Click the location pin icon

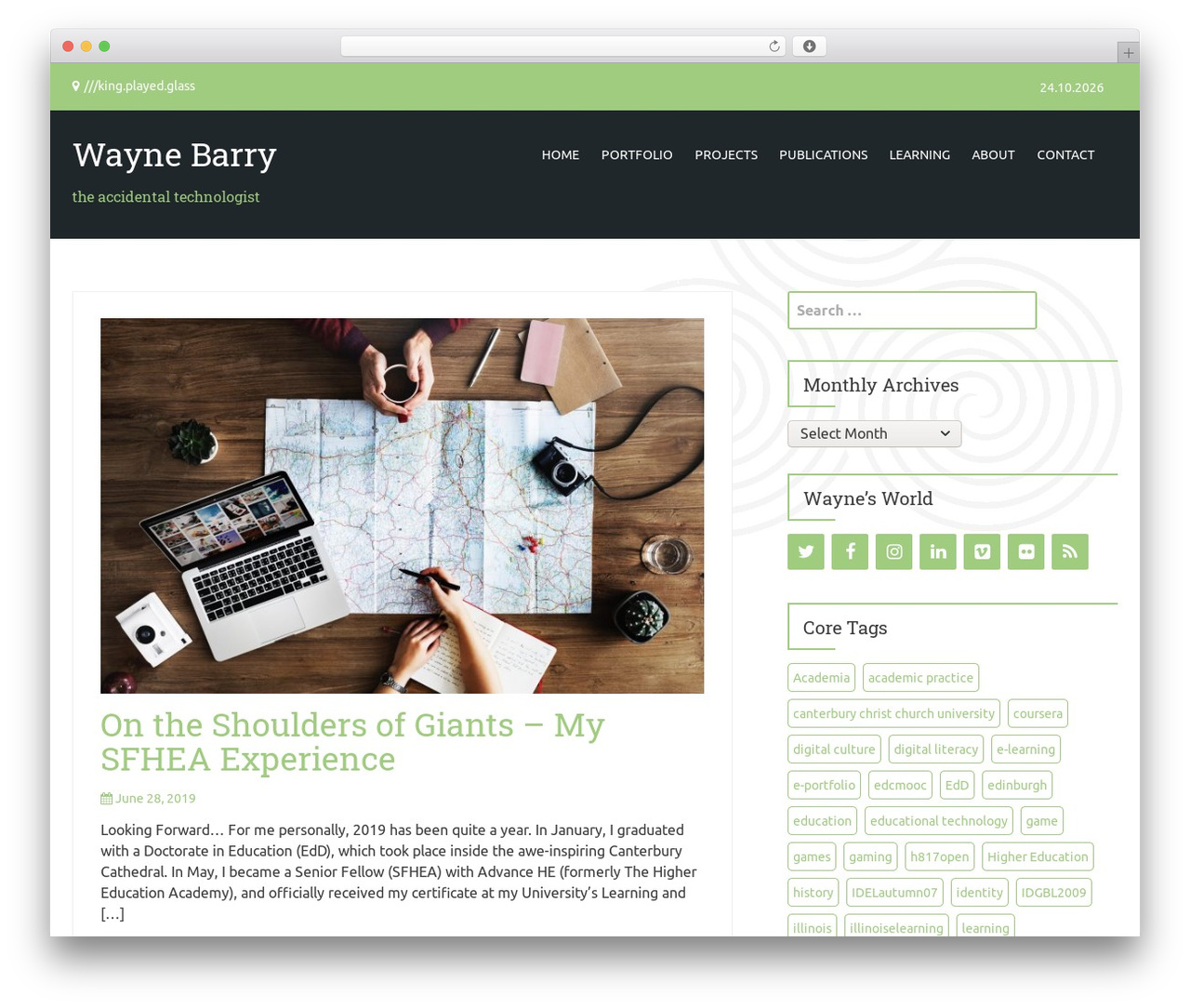pos(76,86)
